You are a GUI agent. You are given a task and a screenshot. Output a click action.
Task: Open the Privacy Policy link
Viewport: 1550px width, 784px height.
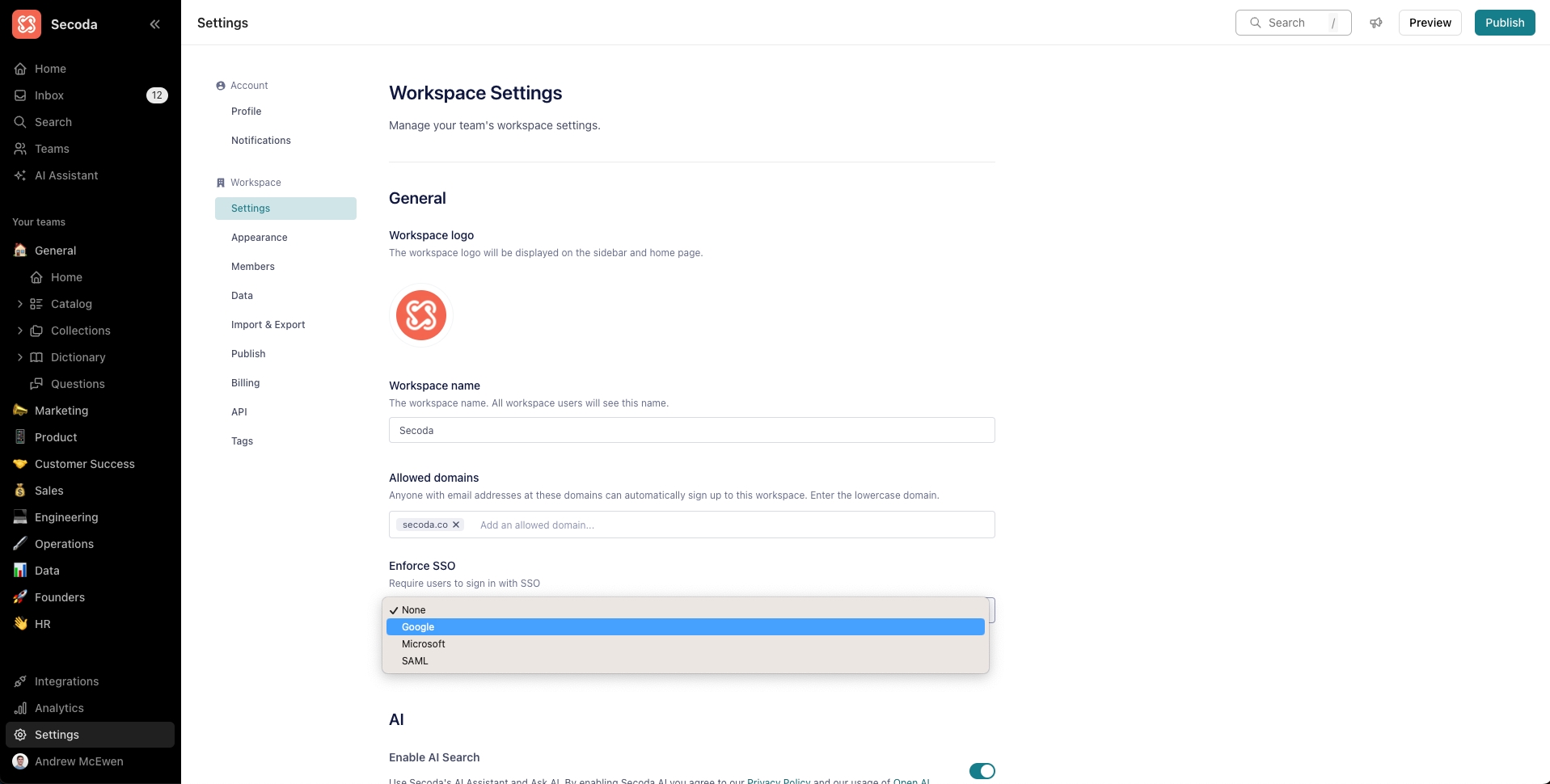tap(779, 781)
